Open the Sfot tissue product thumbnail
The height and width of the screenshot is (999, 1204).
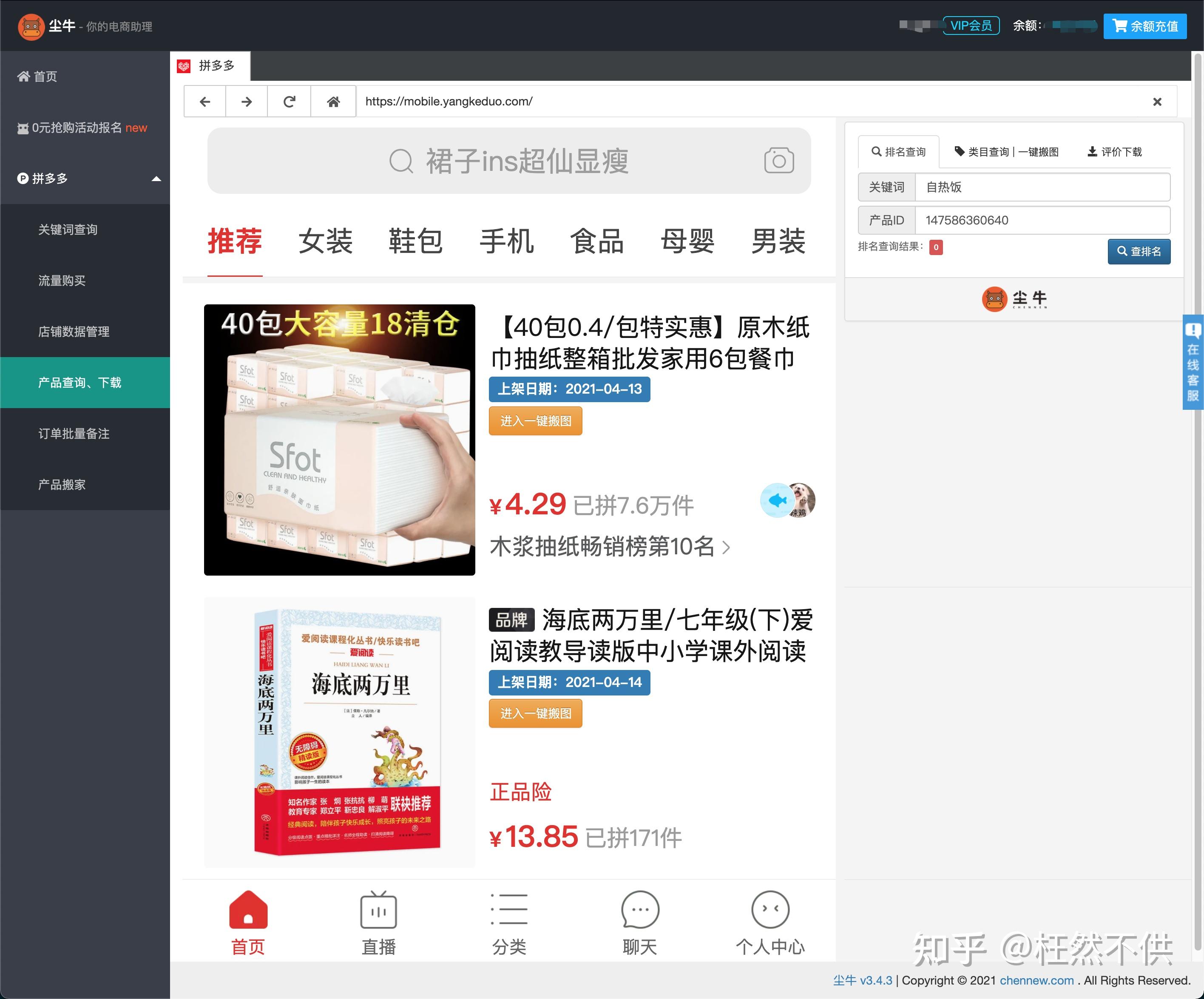[339, 440]
